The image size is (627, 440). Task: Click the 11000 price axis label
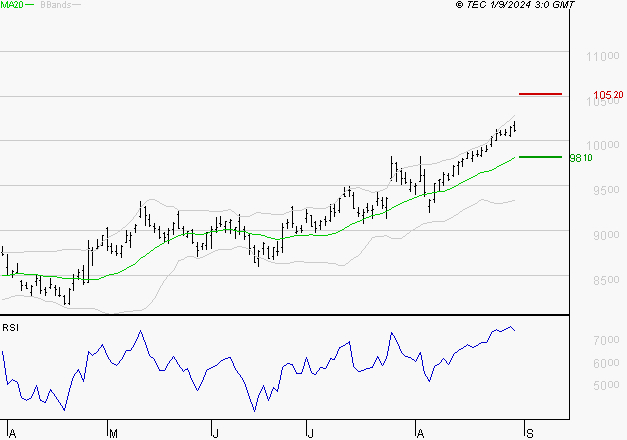point(603,56)
